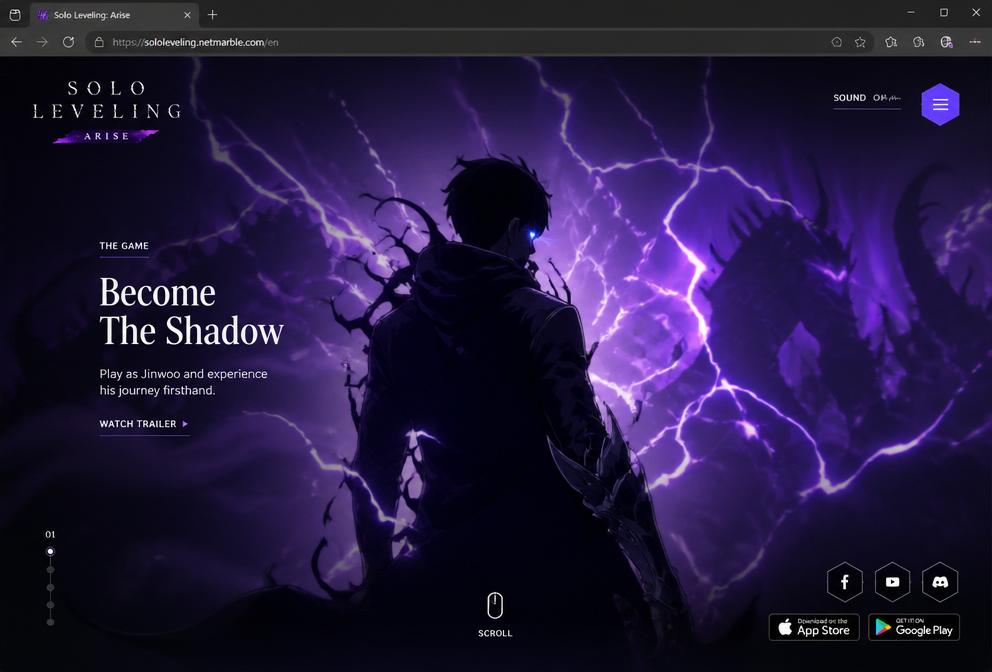992x672 pixels.
Task: Open the Discord server icon
Action: point(940,582)
